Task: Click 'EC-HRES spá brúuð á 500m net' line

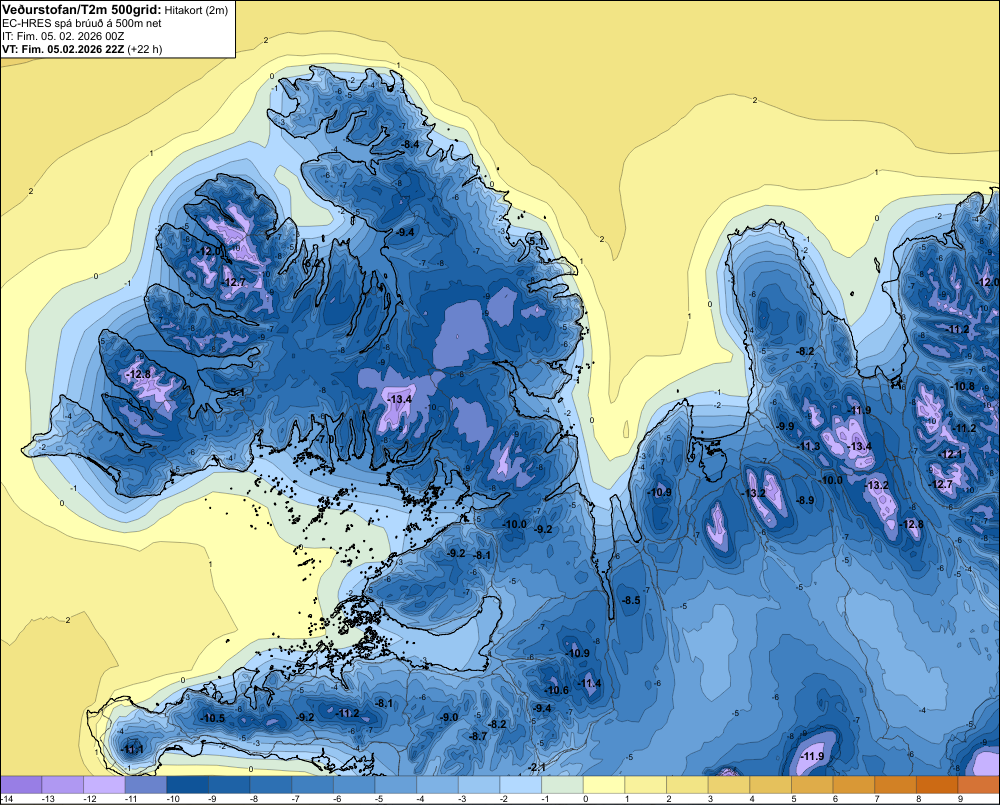Action: coord(82,23)
